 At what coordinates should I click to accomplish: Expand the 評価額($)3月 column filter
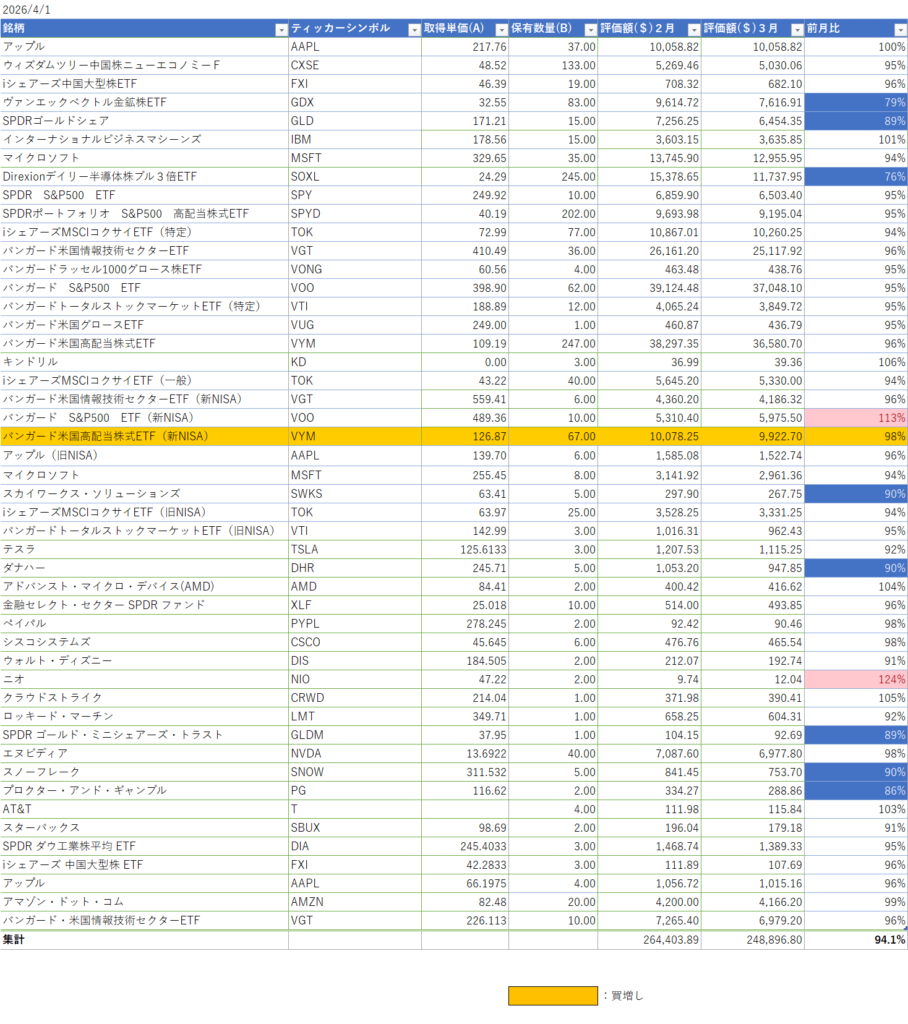pyautogui.click(x=796, y=29)
